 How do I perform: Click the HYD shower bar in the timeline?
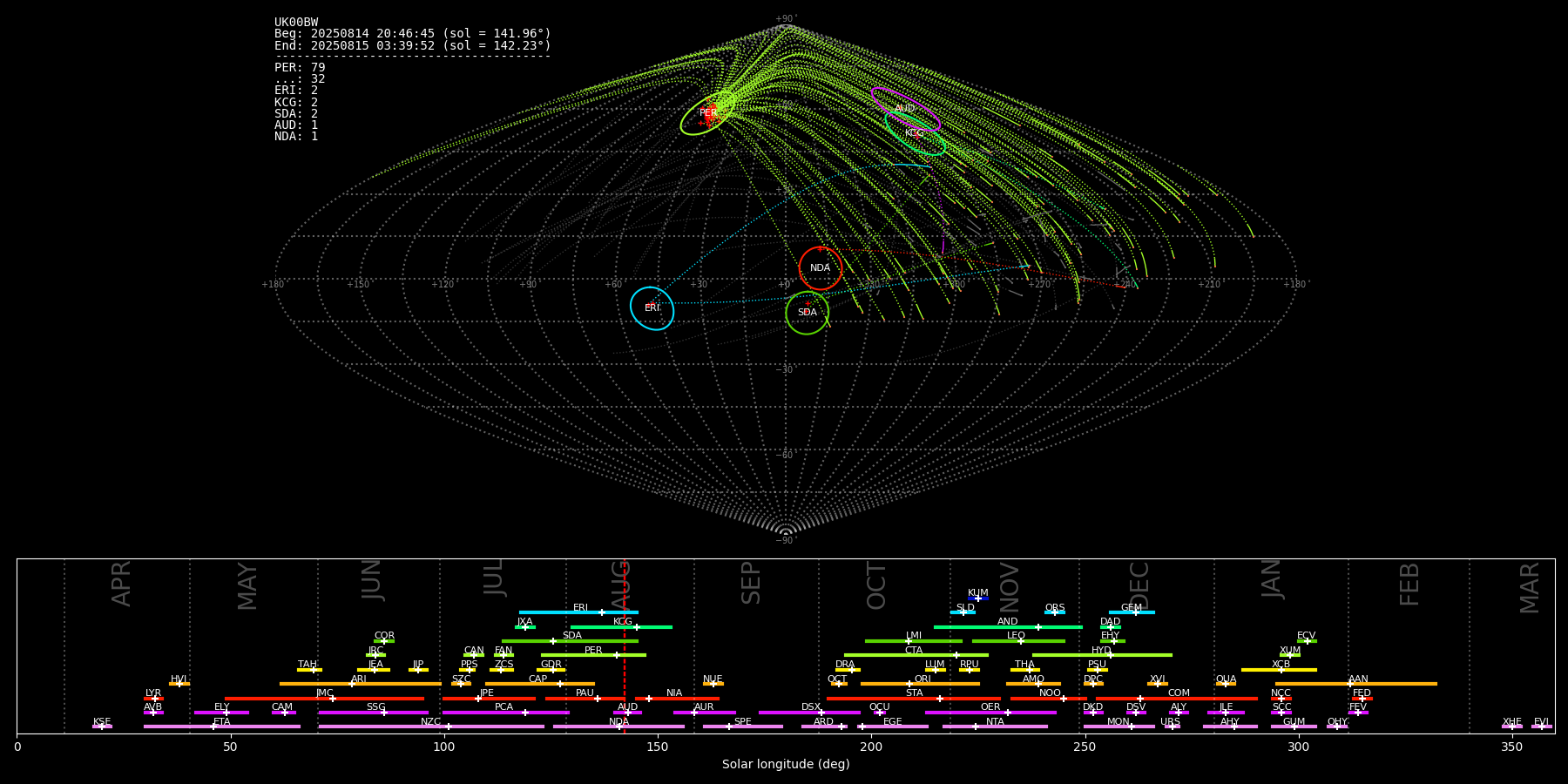click(1102, 655)
